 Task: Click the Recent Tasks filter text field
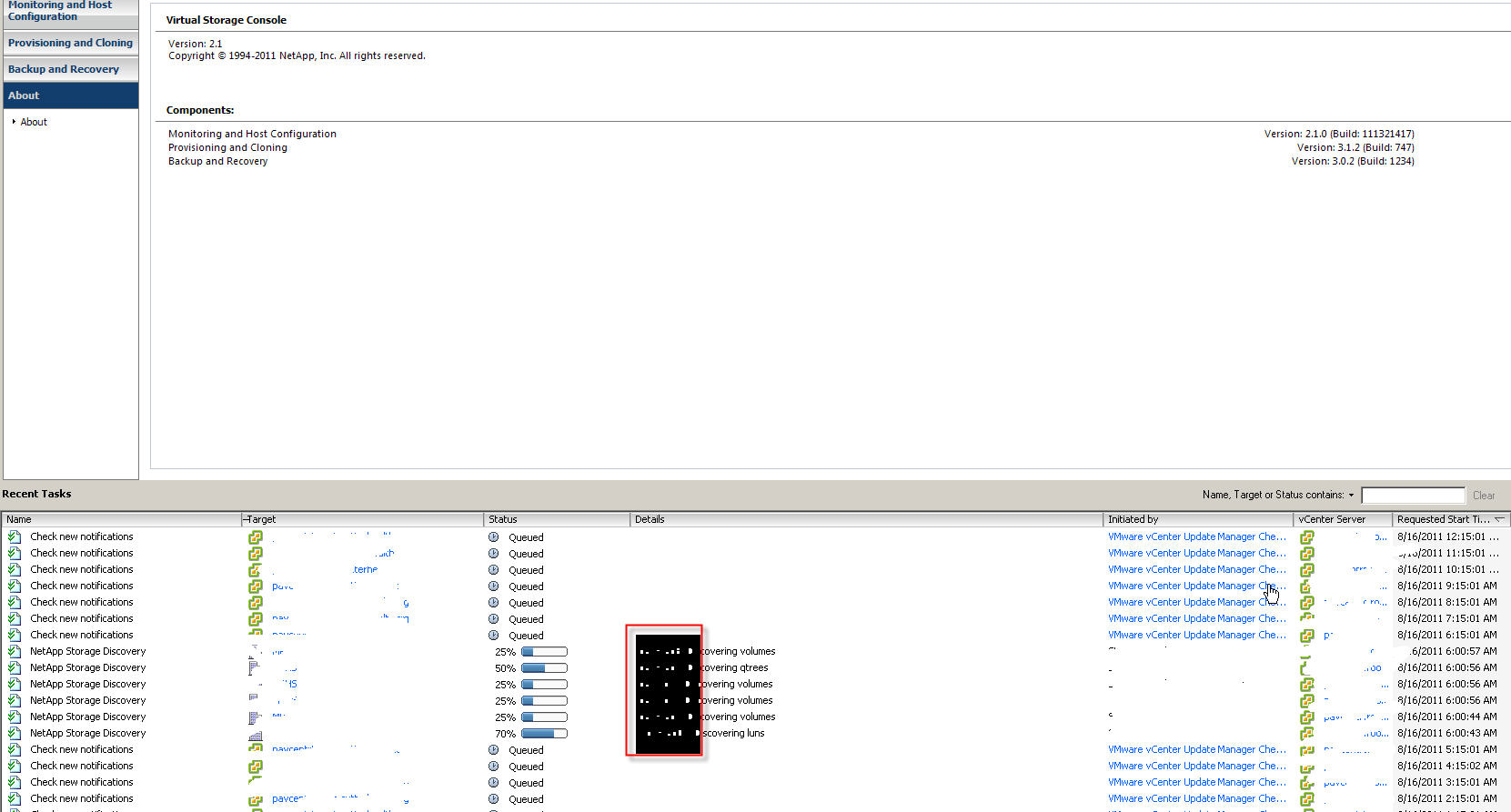click(1413, 496)
